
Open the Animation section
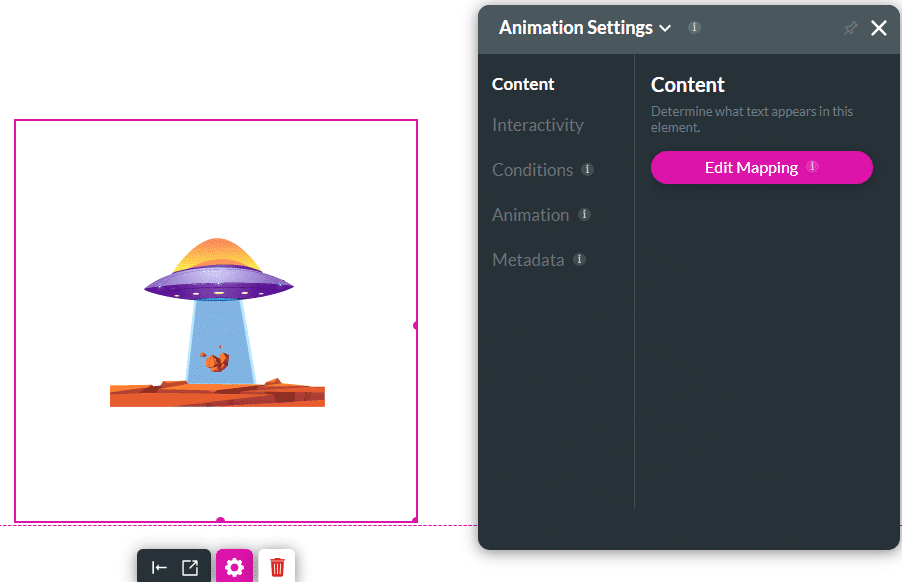(x=530, y=215)
